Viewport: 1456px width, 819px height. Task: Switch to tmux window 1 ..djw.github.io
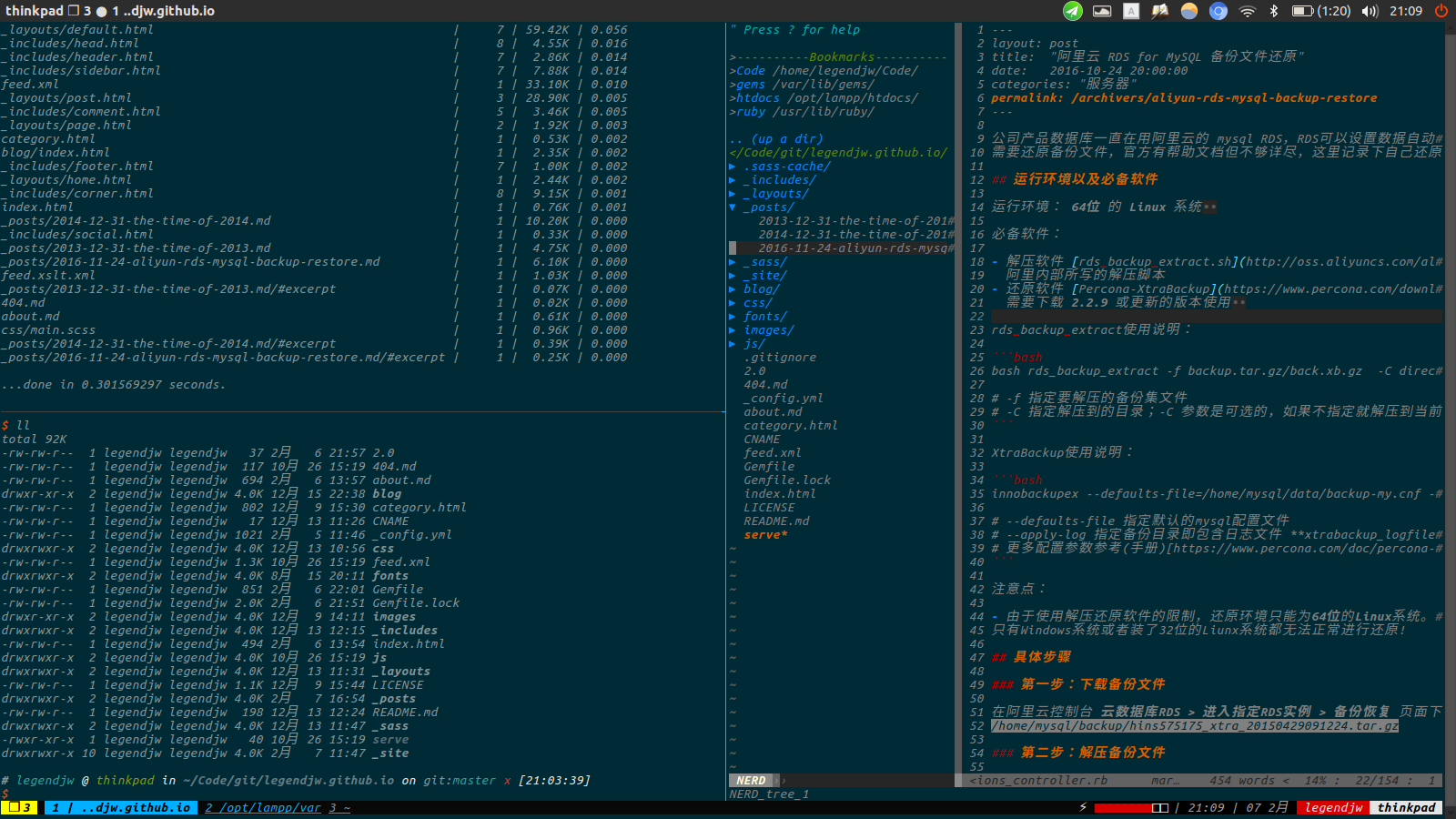tap(121, 807)
